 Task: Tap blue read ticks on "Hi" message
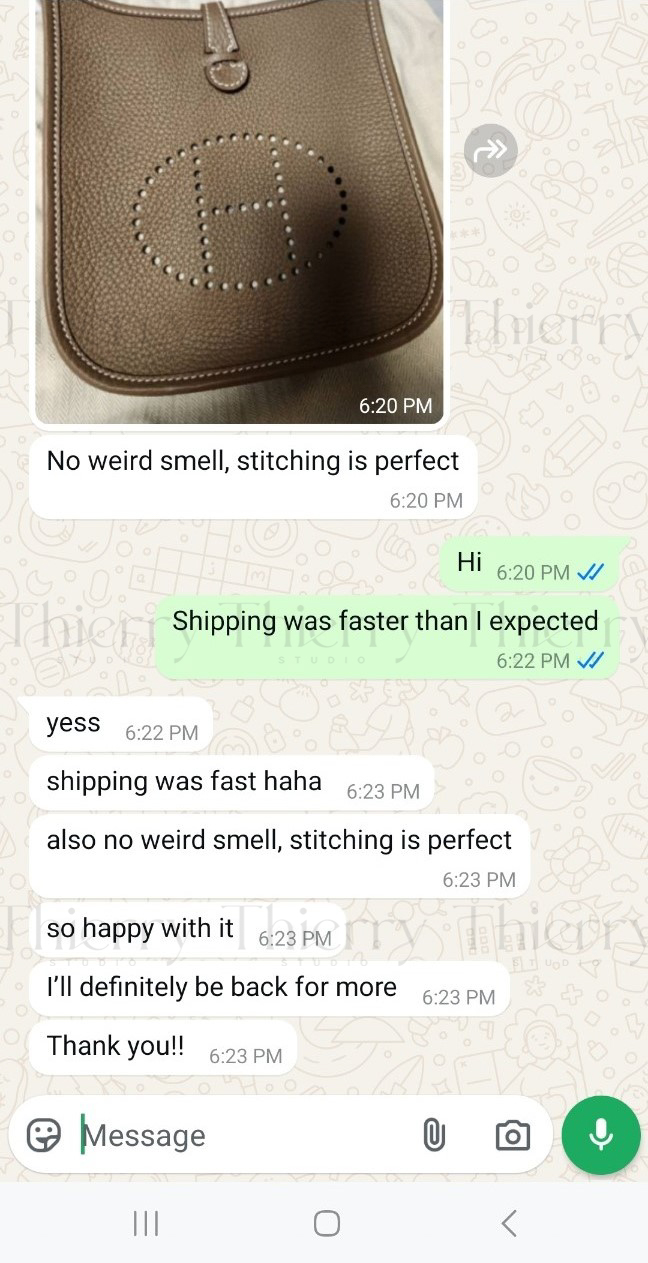(x=591, y=572)
